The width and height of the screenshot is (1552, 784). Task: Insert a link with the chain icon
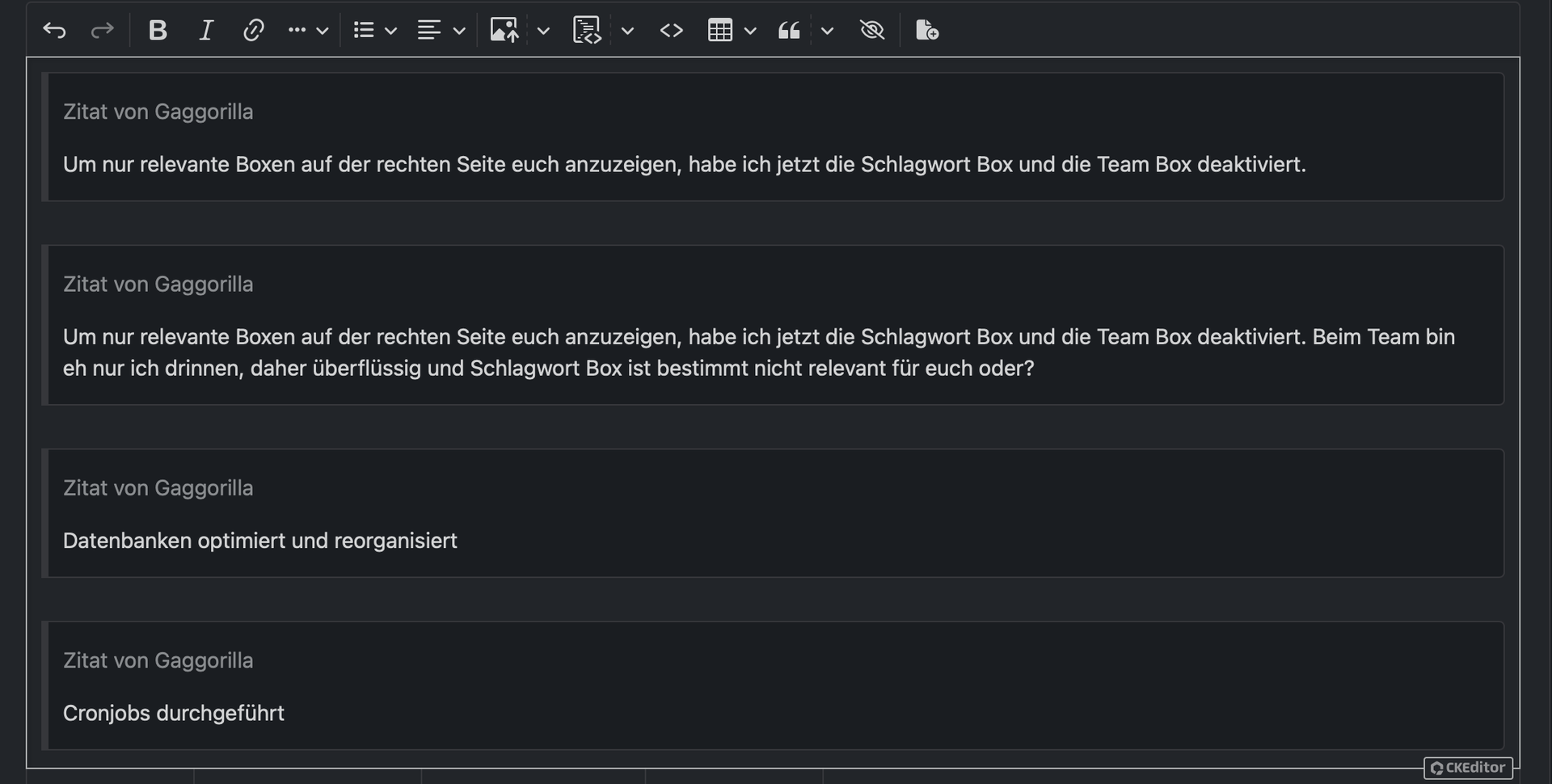[253, 31]
